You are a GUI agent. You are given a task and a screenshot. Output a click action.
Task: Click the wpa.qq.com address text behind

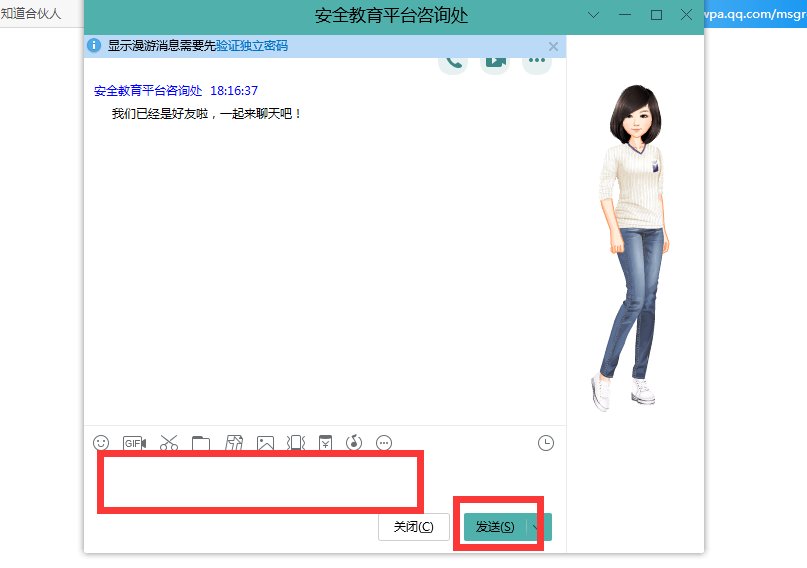(x=756, y=14)
